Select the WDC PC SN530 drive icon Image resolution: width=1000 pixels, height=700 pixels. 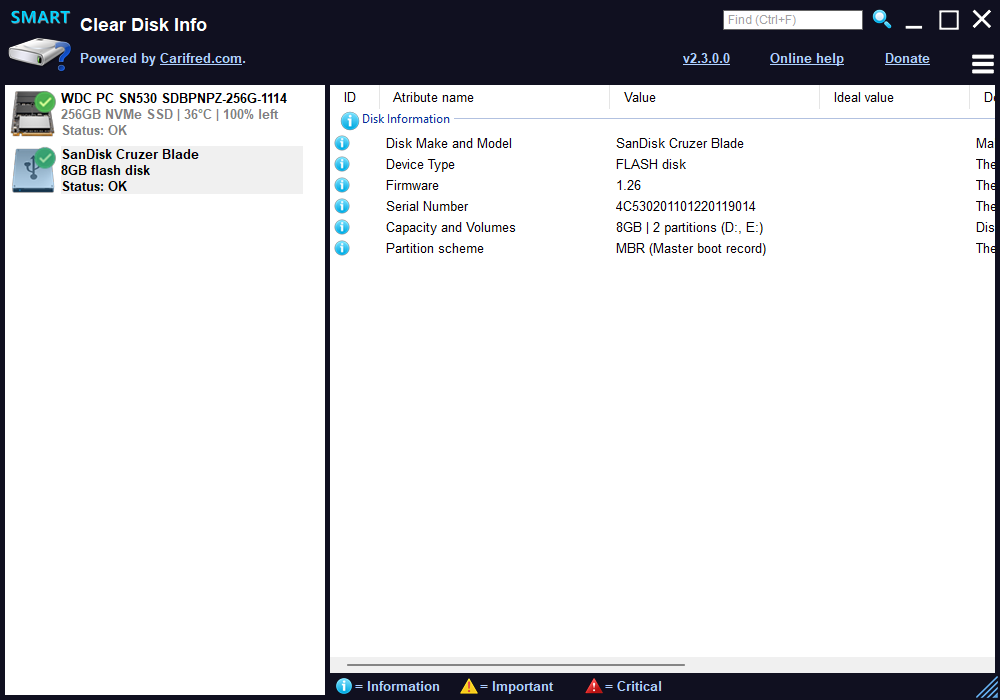(x=33, y=113)
